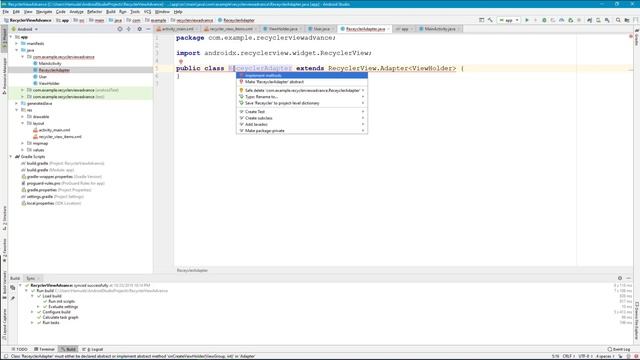Open the app run configuration dropdown

[509, 20]
